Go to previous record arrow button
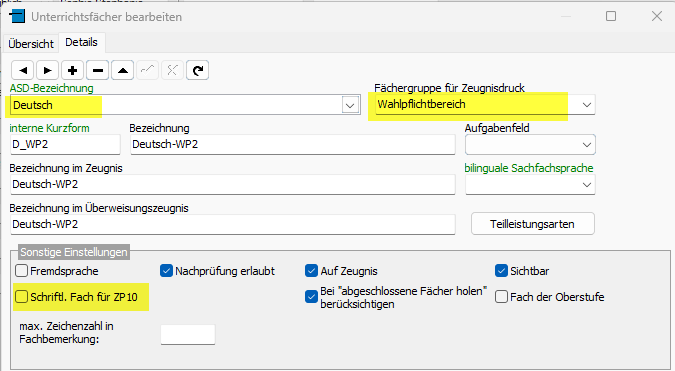Viewport: 675px width, 371px height. click(x=23, y=70)
